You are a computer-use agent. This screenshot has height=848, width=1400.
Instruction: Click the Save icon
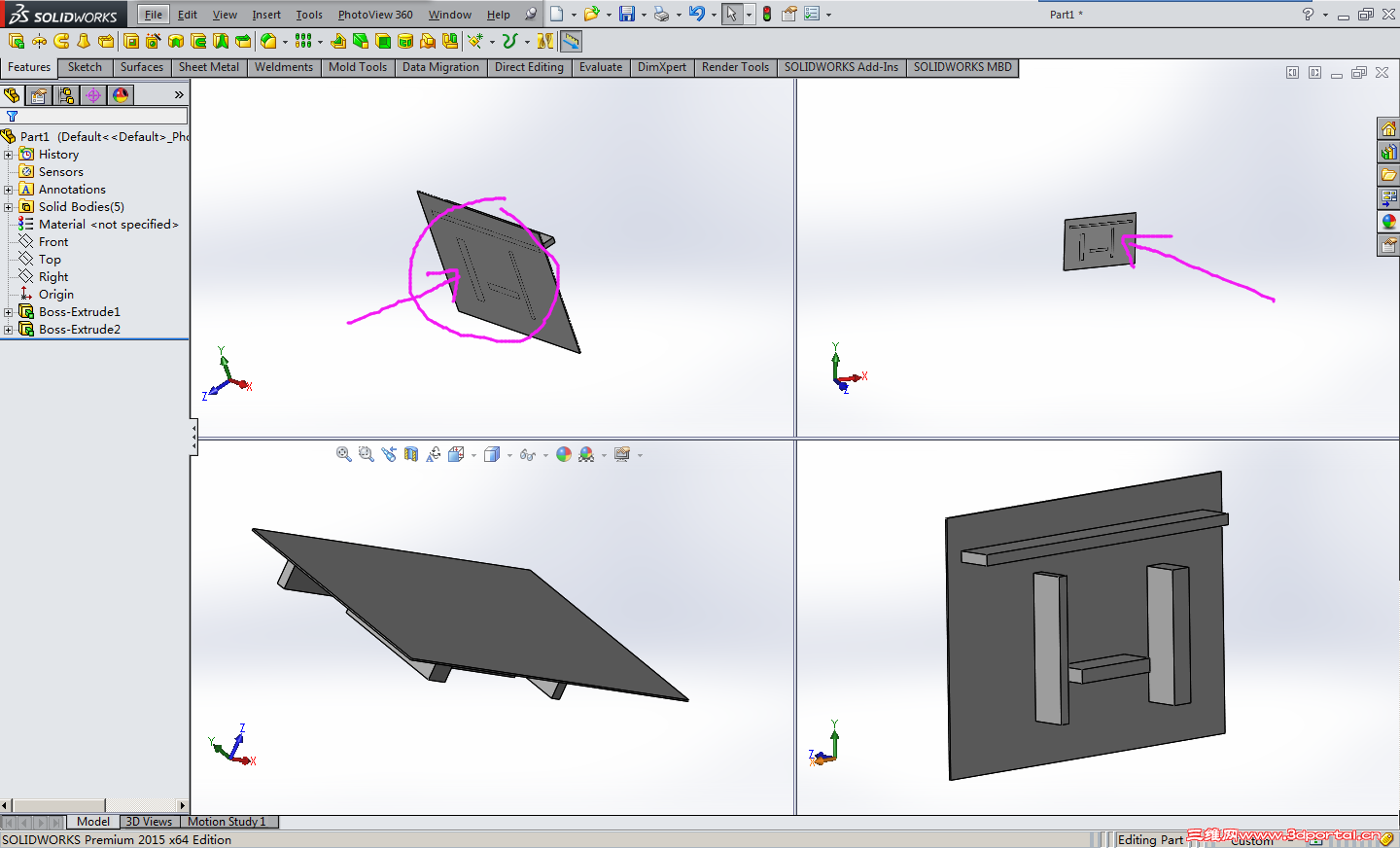(x=627, y=14)
